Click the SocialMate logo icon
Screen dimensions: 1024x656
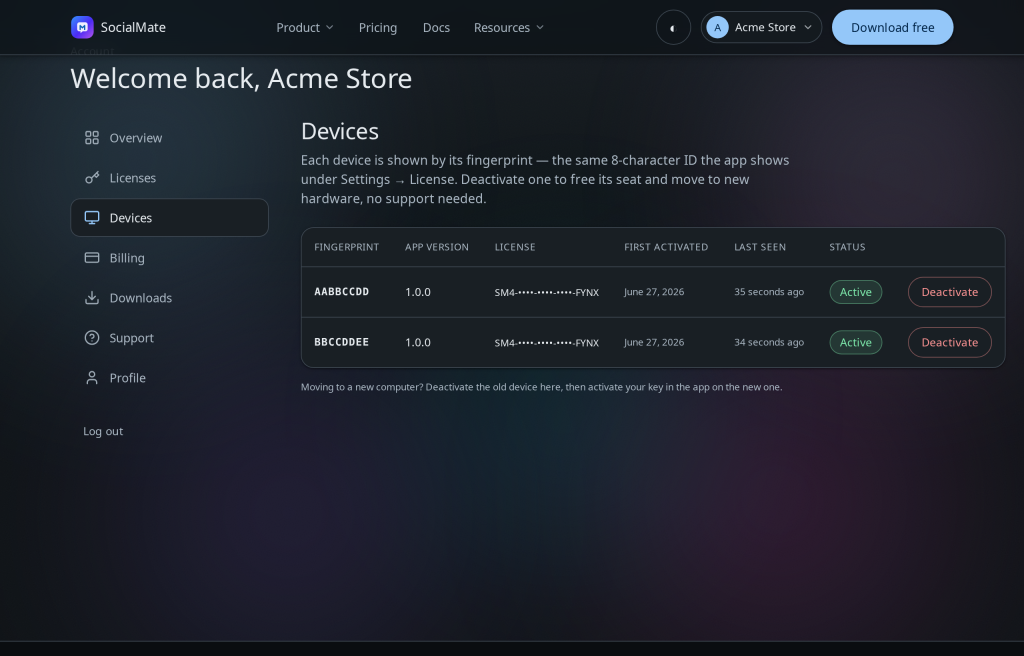[x=82, y=27]
